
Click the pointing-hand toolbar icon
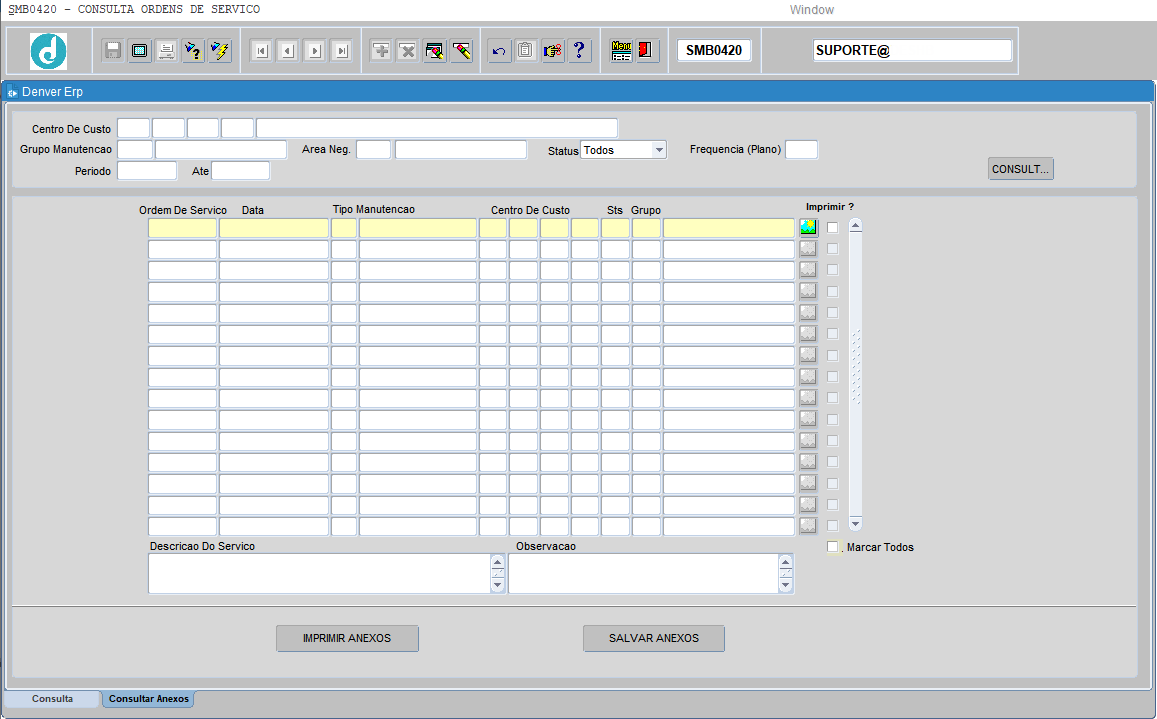point(553,51)
